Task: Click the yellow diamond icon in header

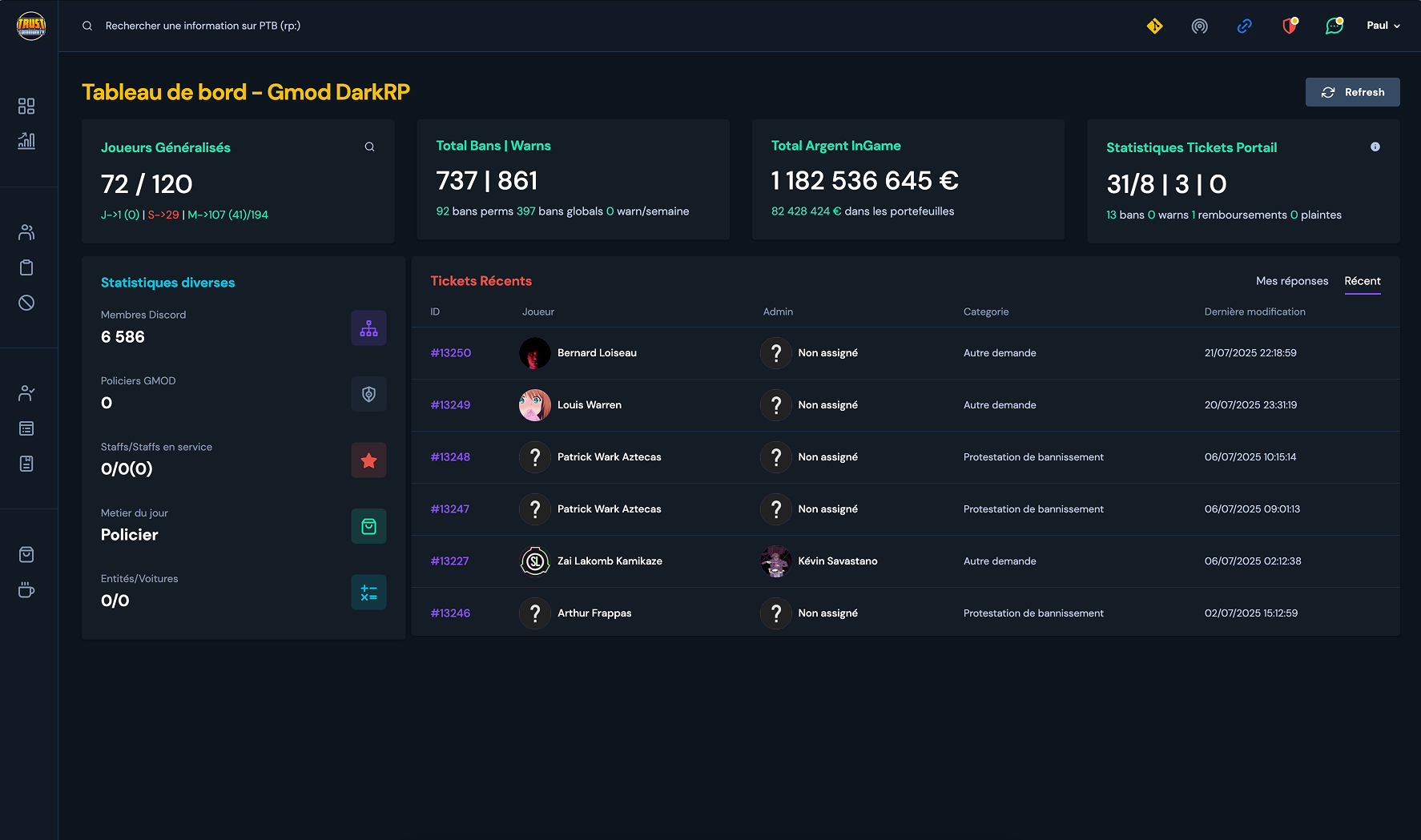Action: [x=1154, y=26]
